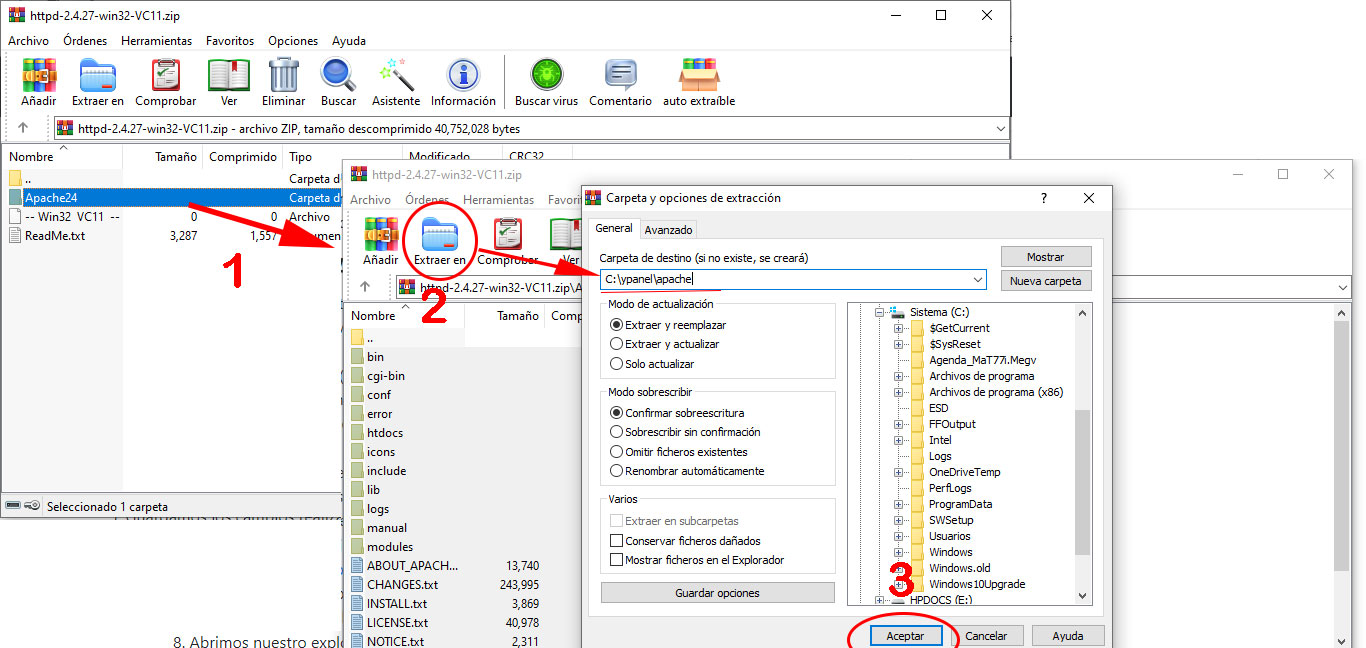1366x648 pixels.
Task: Click Extraer en in the window listing bin folder
Action: point(440,241)
